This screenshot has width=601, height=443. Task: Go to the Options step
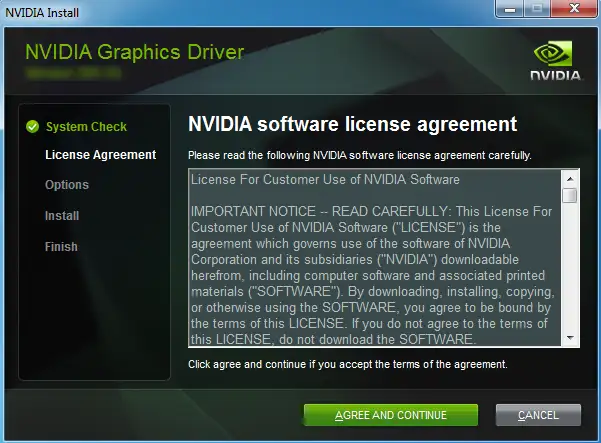(x=67, y=185)
